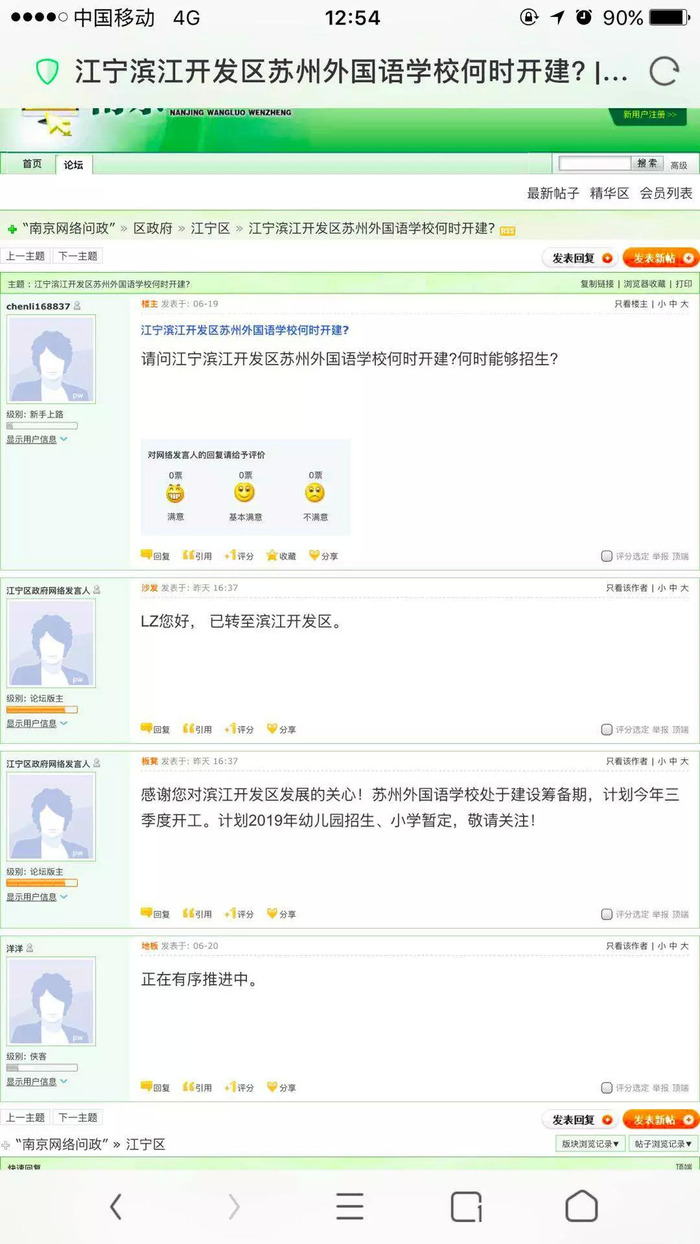Open 精华区 link

click(610, 193)
